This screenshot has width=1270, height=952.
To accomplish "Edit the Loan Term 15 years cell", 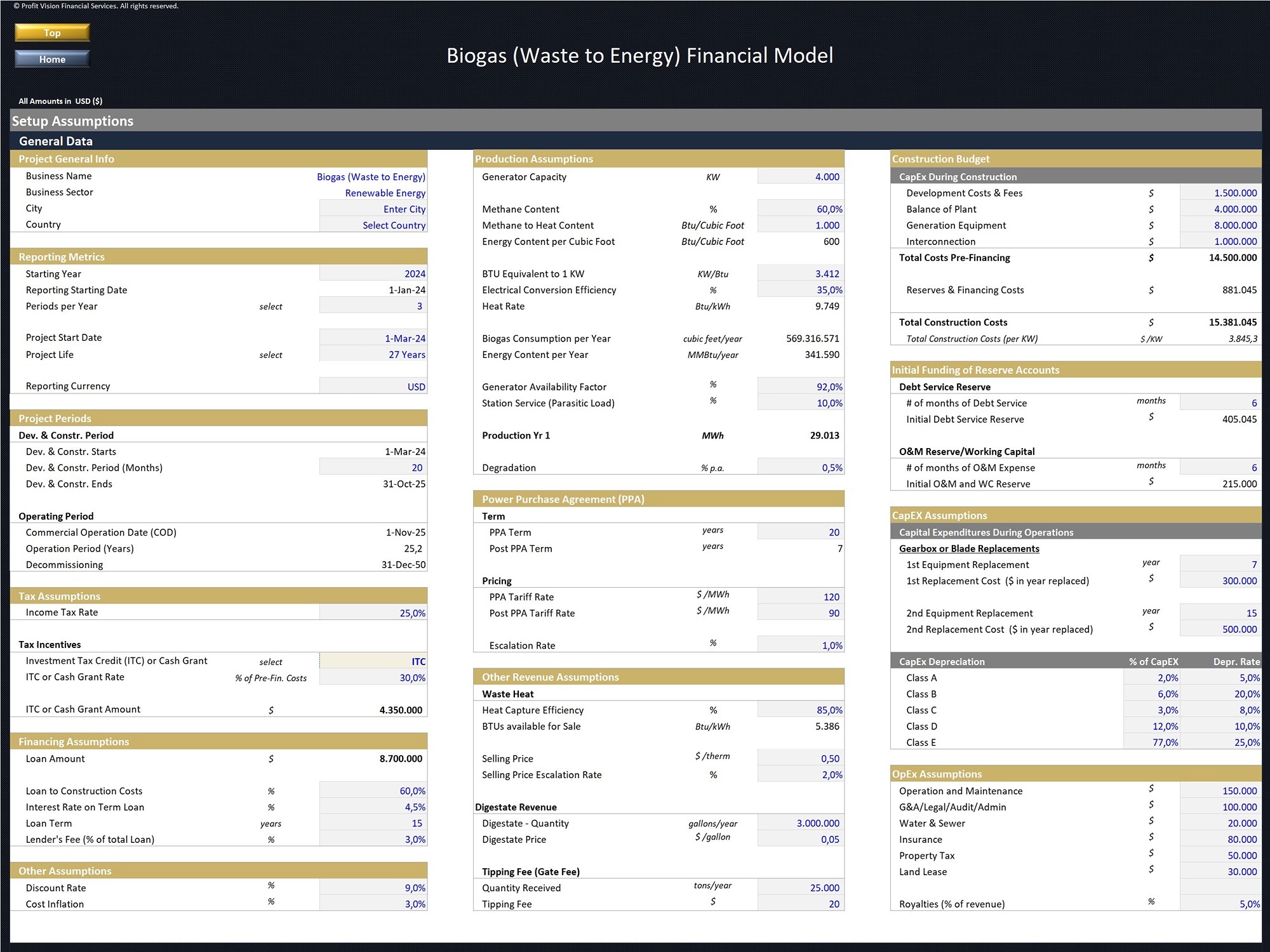I will (373, 823).
